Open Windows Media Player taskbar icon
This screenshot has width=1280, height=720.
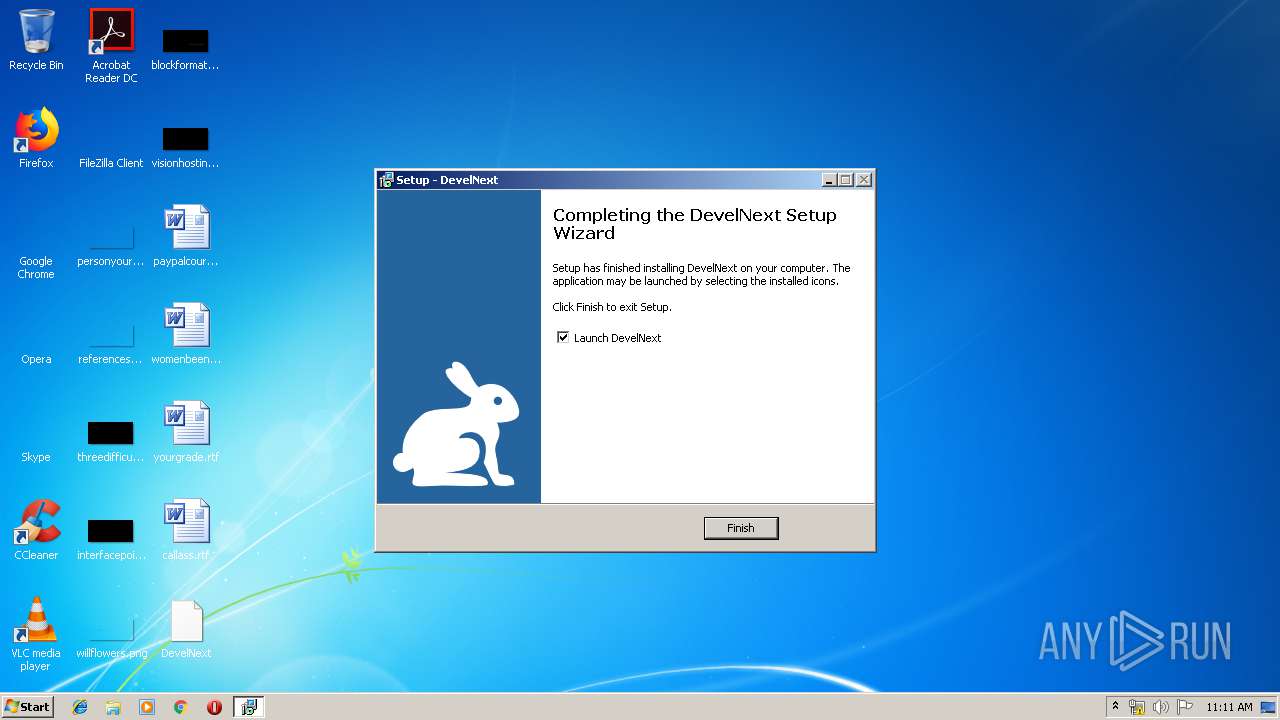tap(147, 707)
